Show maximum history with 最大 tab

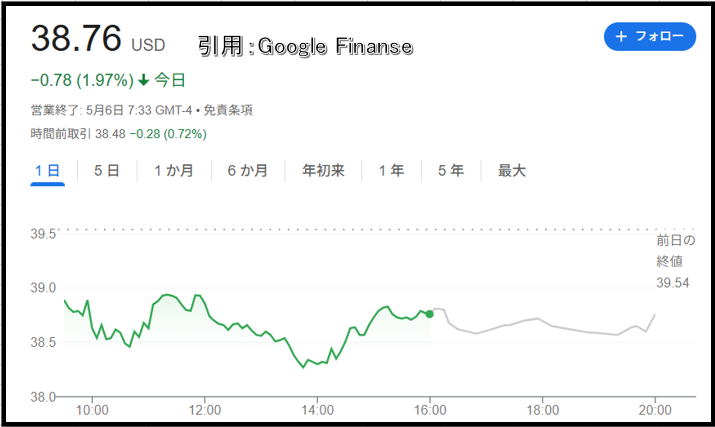pos(512,171)
